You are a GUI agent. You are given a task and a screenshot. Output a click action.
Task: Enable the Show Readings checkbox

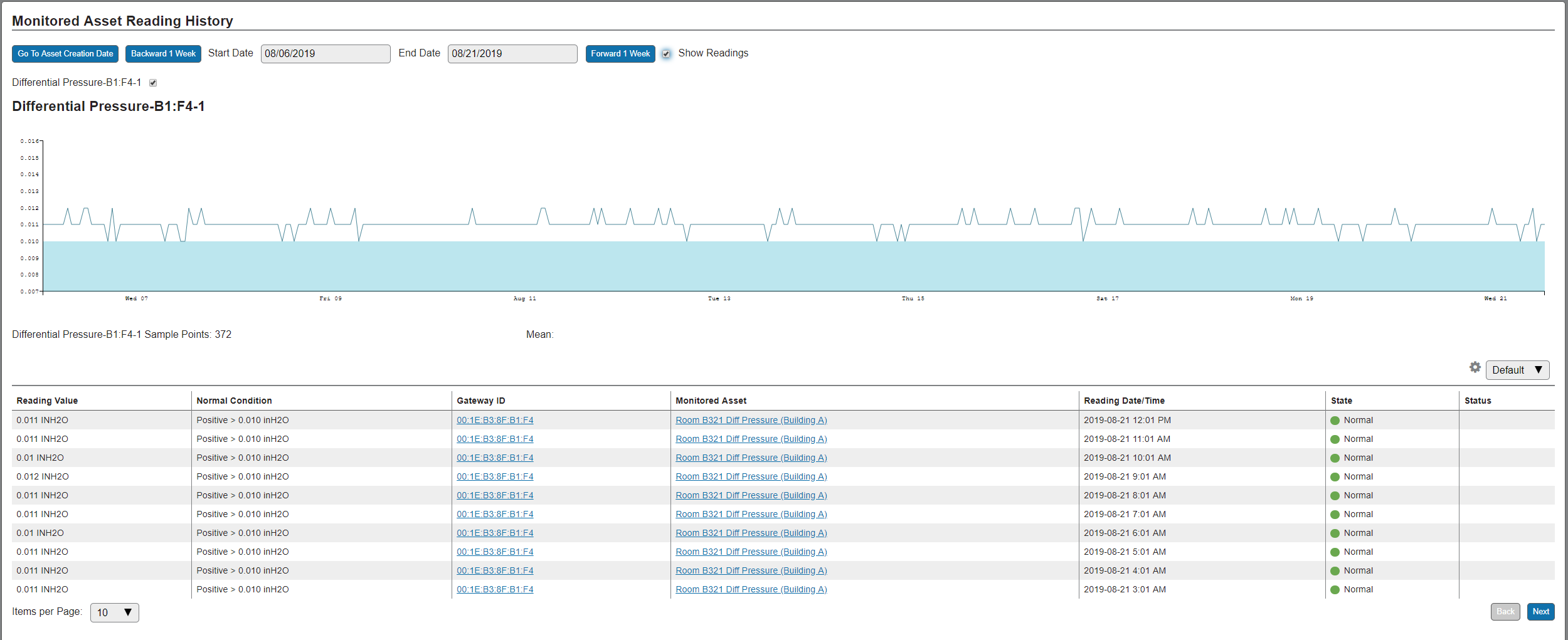point(666,54)
